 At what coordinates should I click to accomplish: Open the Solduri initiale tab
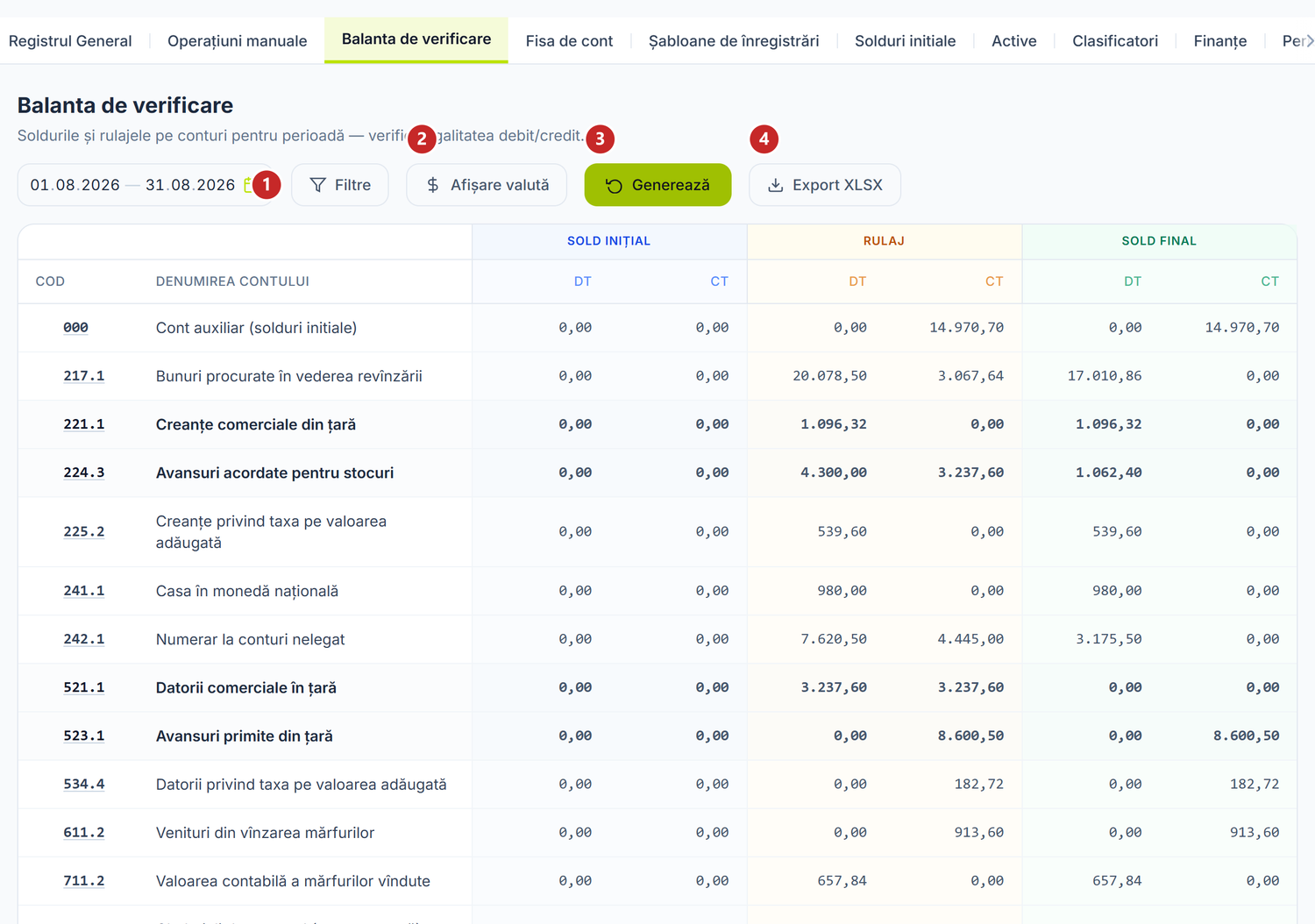pos(905,41)
